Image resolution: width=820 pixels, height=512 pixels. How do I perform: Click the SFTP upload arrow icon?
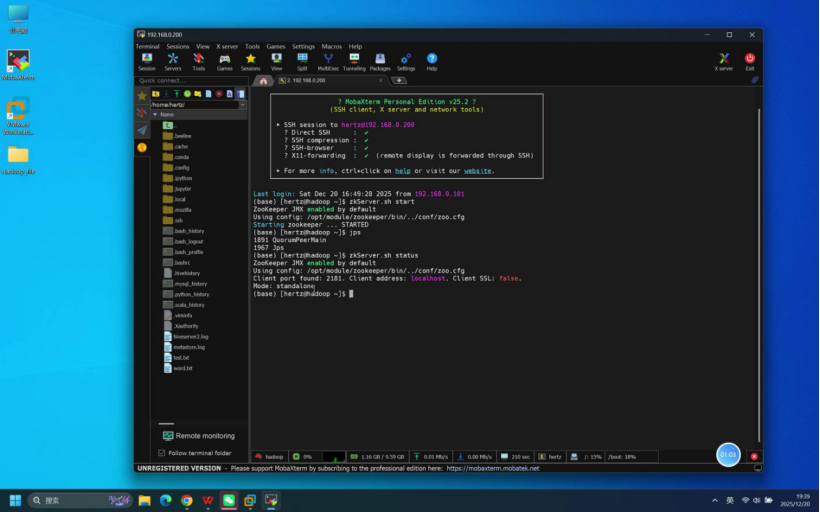[x=177, y=94]
